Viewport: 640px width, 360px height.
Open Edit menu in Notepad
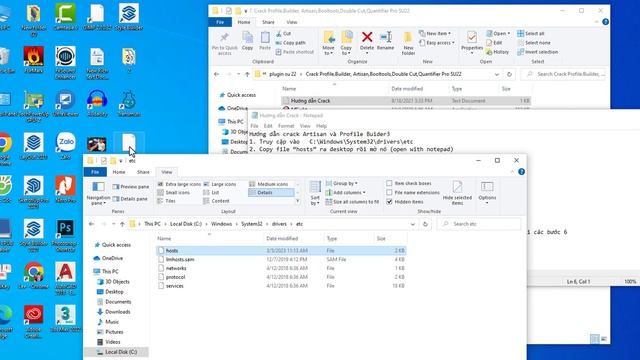click(x=268, y=126)
